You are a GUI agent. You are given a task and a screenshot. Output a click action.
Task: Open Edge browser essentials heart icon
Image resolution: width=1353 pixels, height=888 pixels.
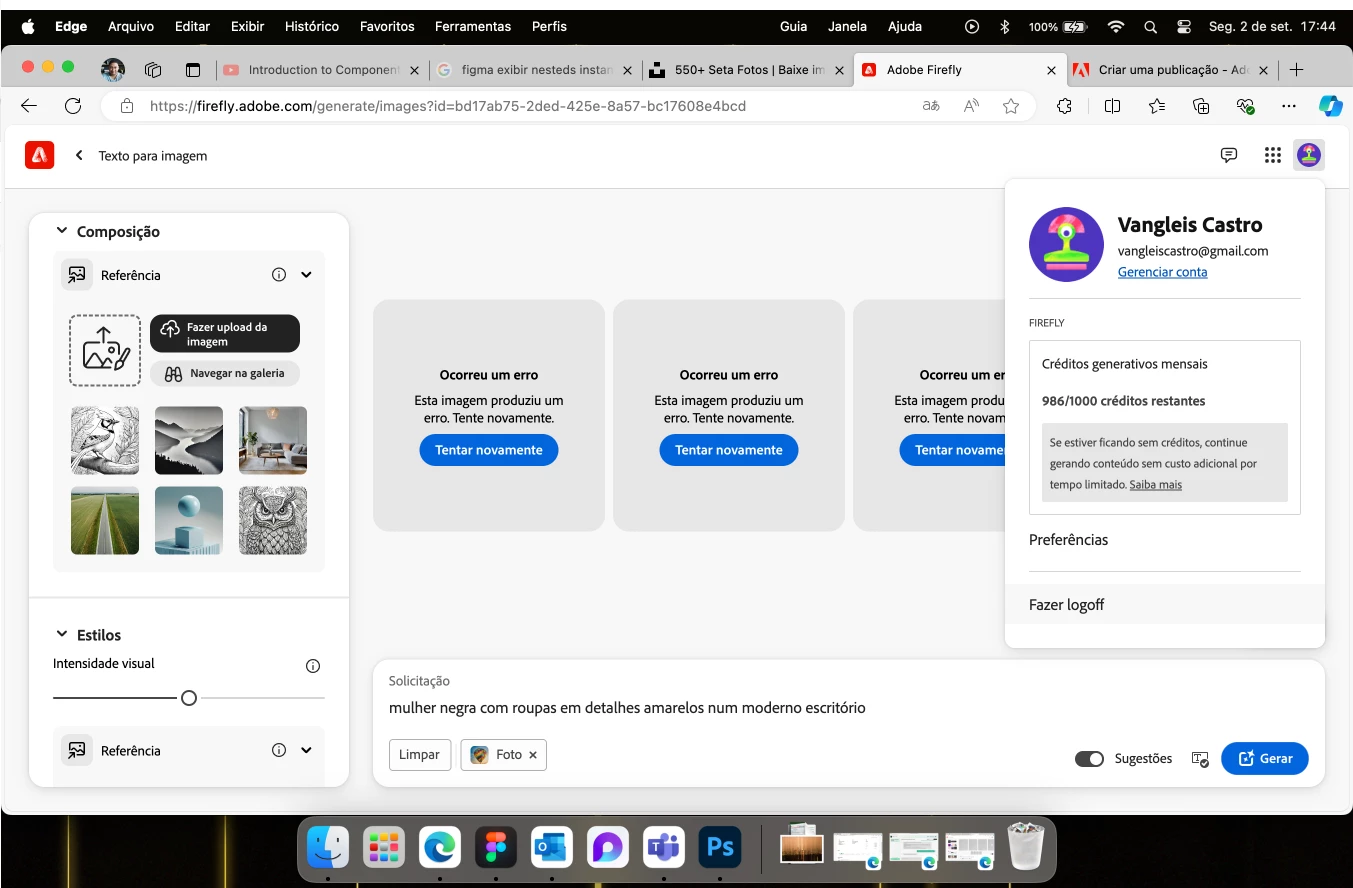[1245, 106]
